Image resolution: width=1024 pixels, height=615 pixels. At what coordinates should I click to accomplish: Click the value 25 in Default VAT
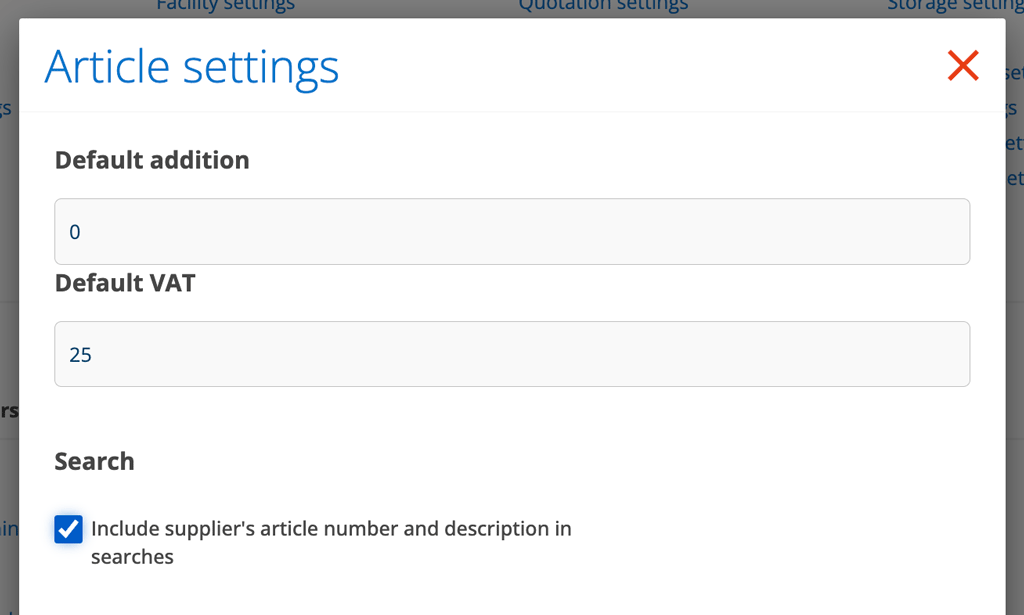tap(81, 355)
